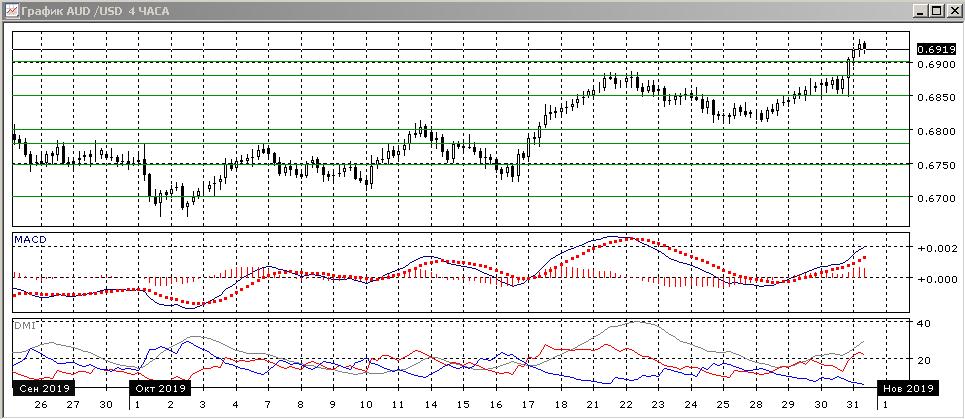Click the Окт 2019 month label
Image resolution: width=965 pixels, height=419 pixels.
click(x=160, y=388)
